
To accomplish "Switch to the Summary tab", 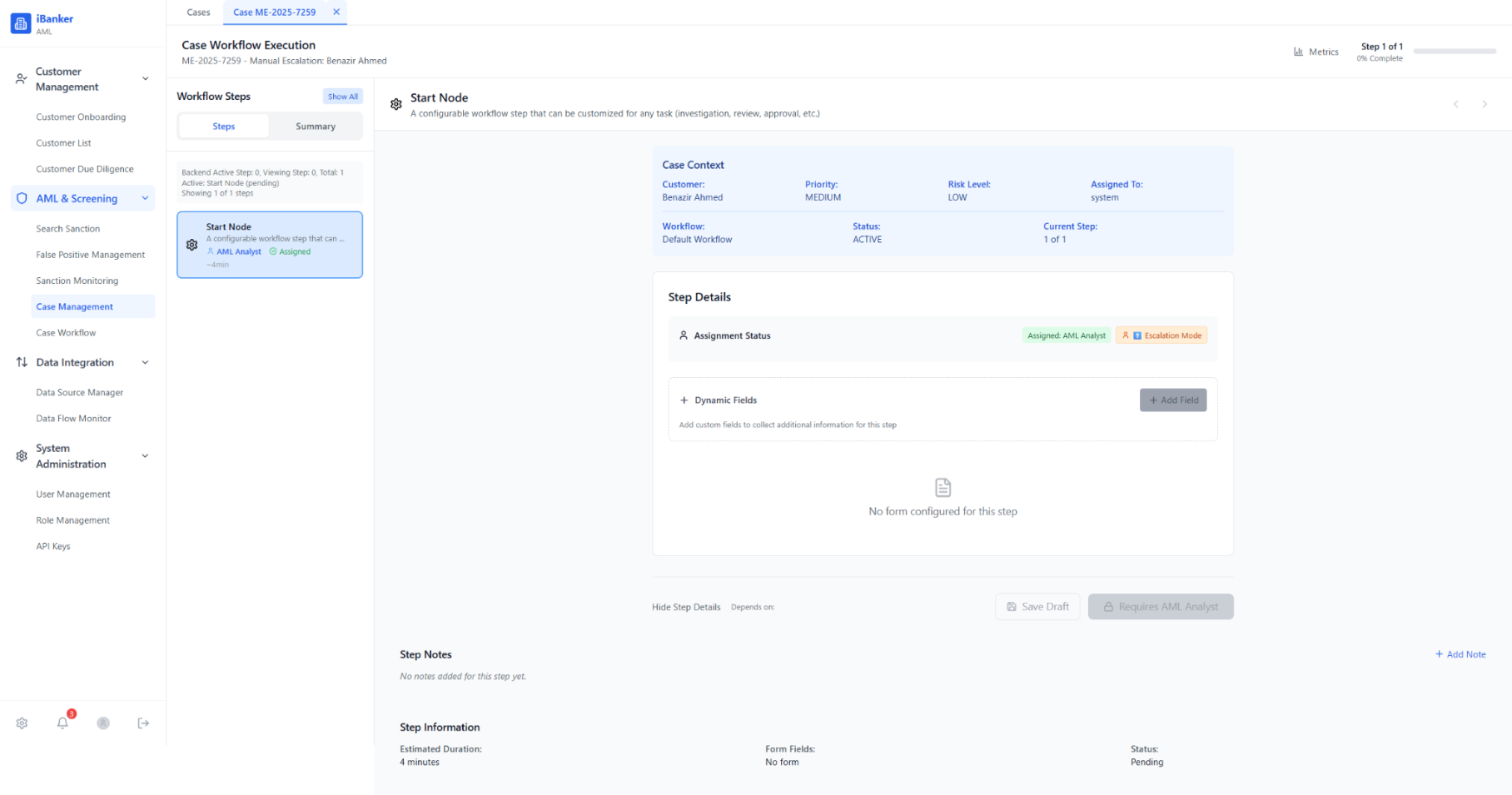I will pyautogui.click(x=315, y=127).
